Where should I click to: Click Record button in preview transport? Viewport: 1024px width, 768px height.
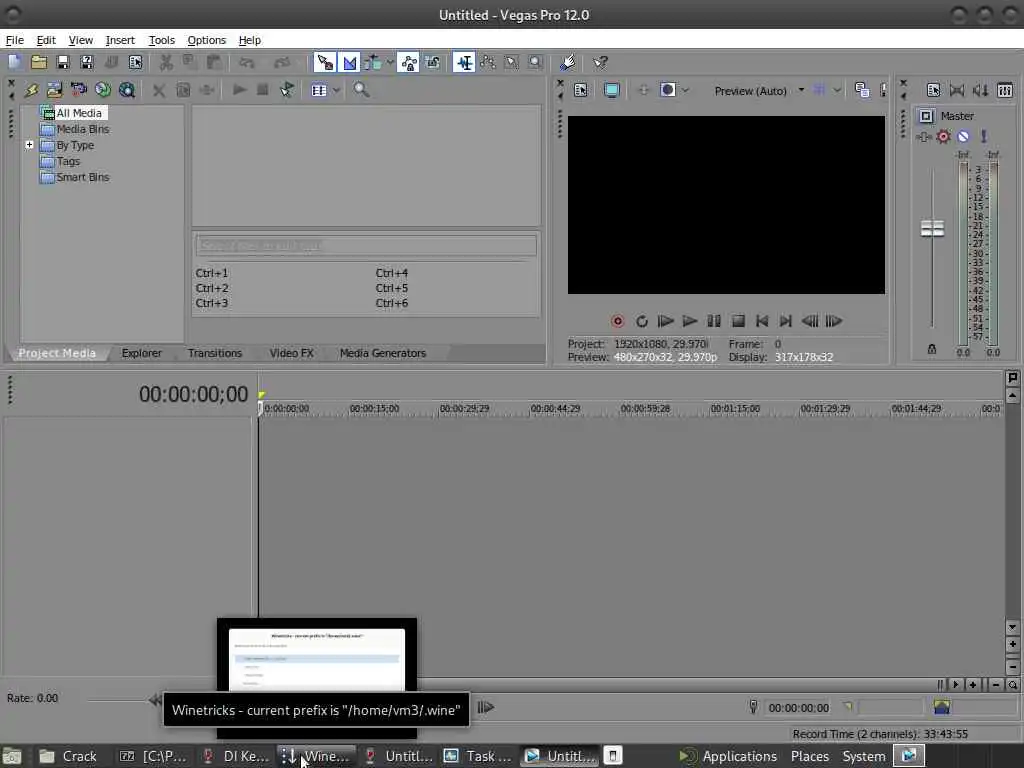tap(617, 321)
